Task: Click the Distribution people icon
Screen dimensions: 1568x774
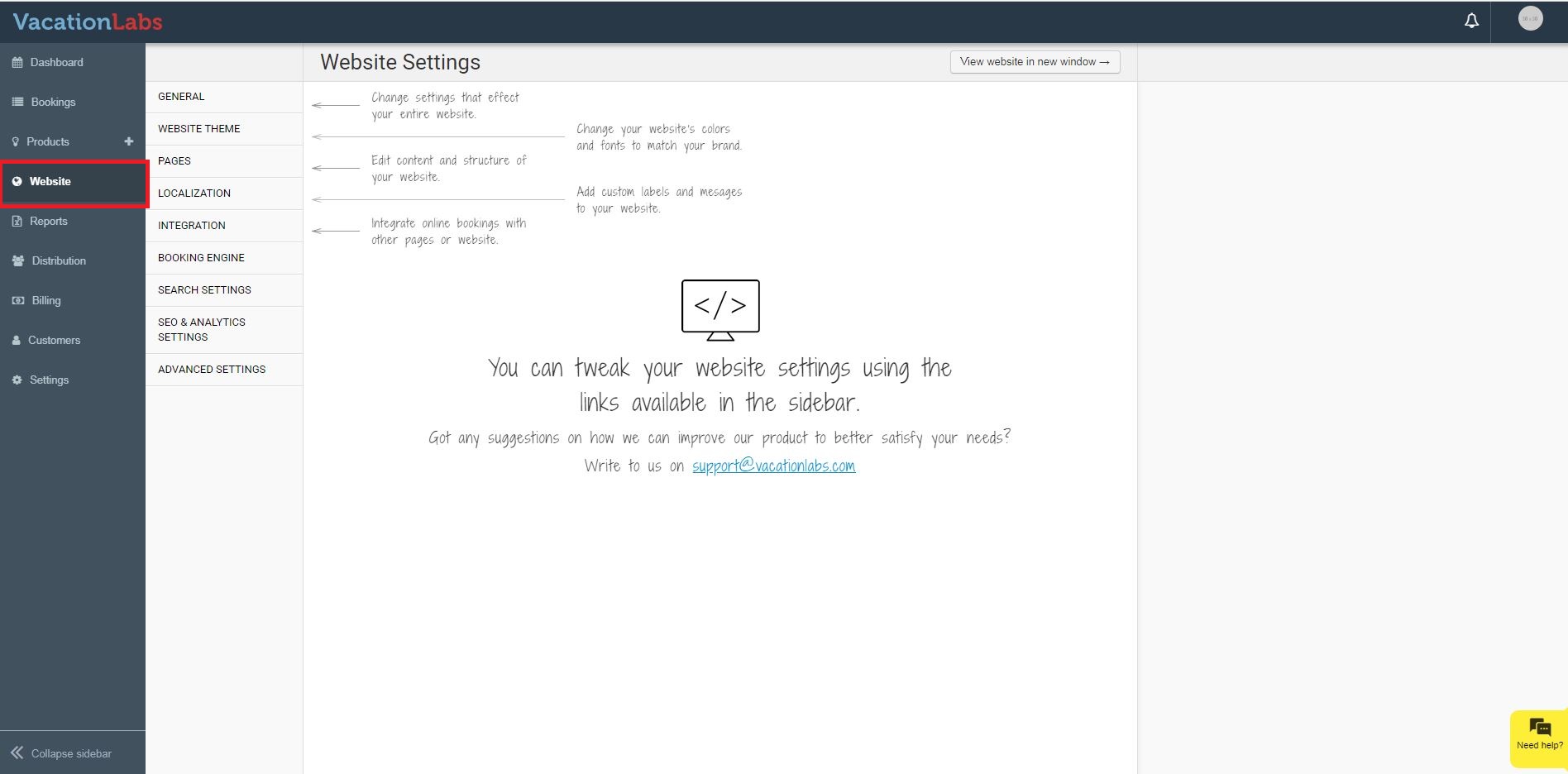Action: 18,261
